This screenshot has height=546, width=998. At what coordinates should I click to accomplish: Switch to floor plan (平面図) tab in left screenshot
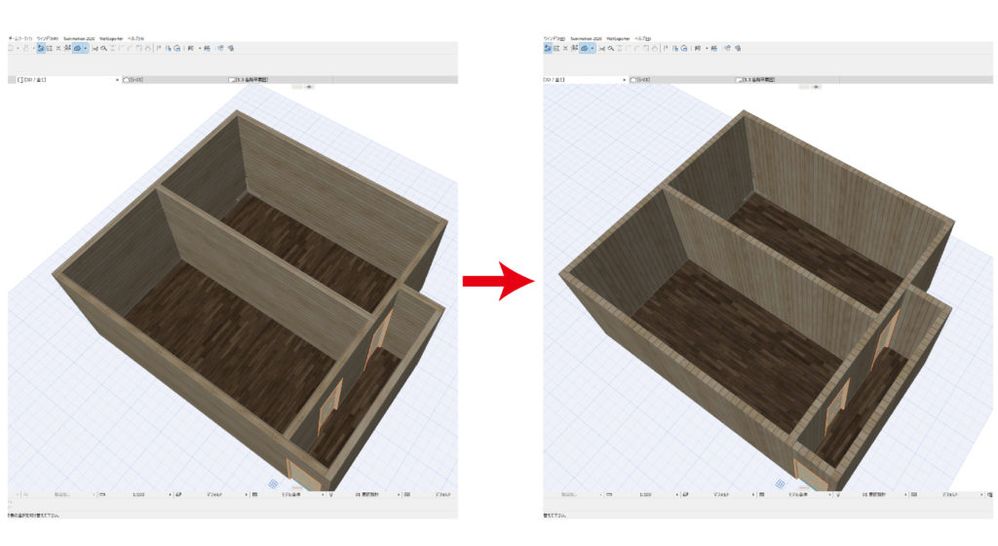pyautogui.click(x=280, y=80)
